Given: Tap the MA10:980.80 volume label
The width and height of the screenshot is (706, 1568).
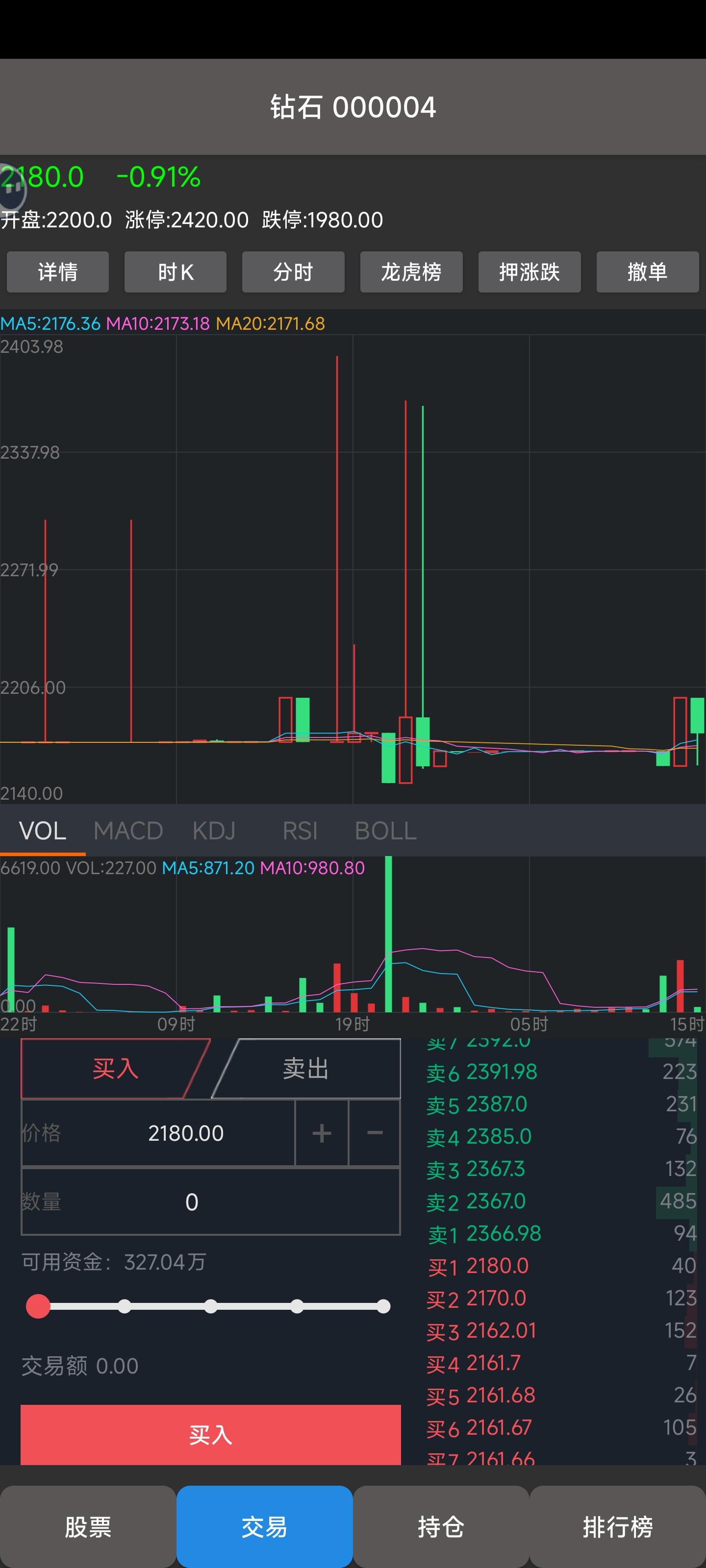Looking at the screenshot, I should click(x=312, y=867).
